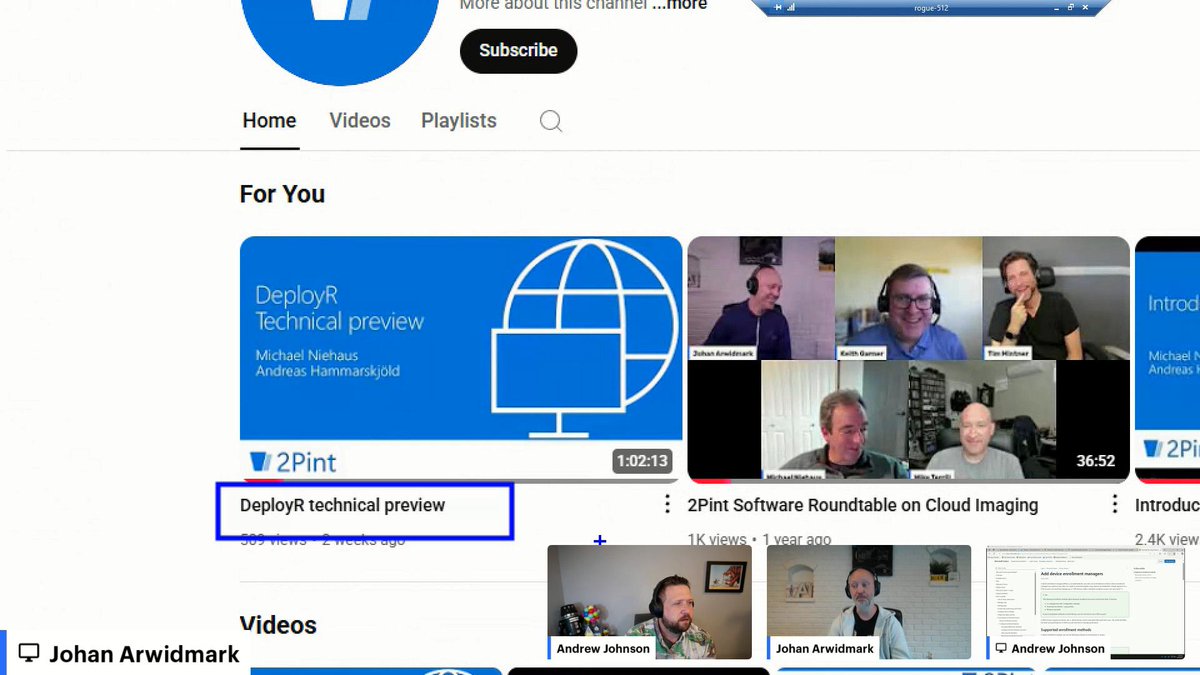Click the pin icon on rogue-512 connection bar
Screen dimensions: 1200x675
pos(777,7)
